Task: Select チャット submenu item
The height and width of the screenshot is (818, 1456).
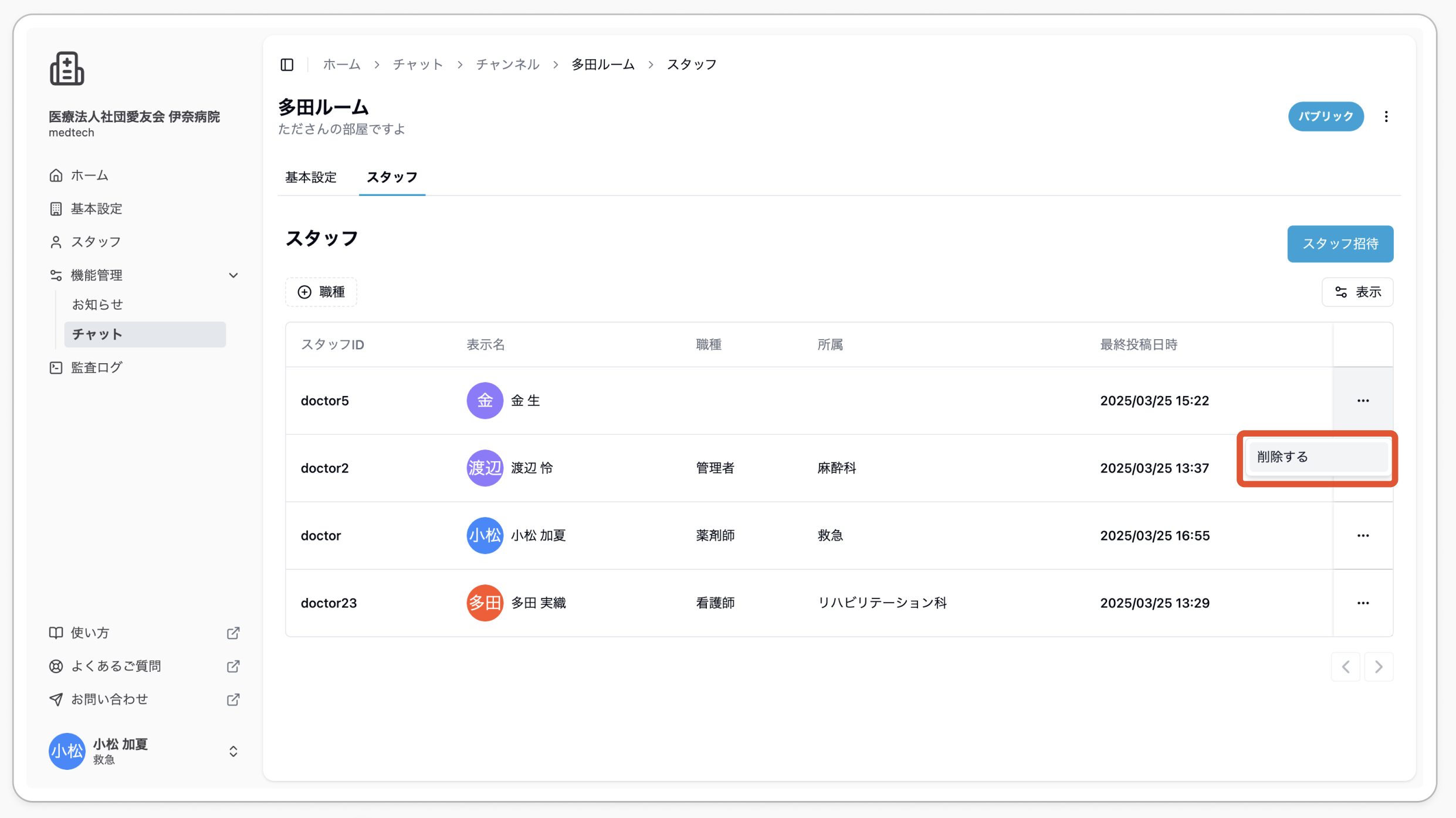Action: tap(145, 334)
